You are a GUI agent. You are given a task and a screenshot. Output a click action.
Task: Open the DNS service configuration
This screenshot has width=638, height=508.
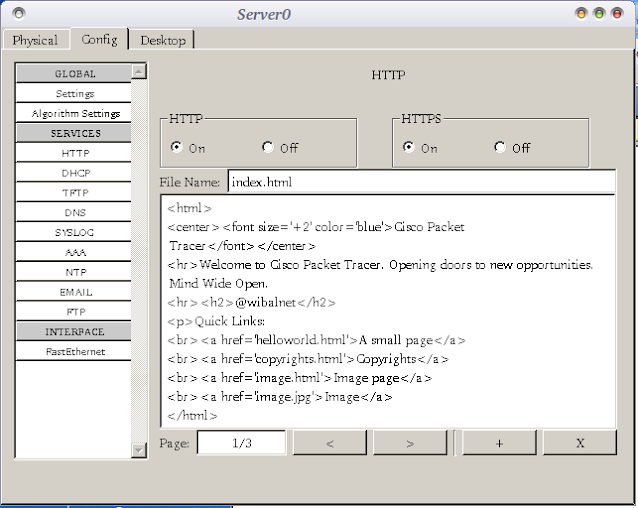point(74,213)
